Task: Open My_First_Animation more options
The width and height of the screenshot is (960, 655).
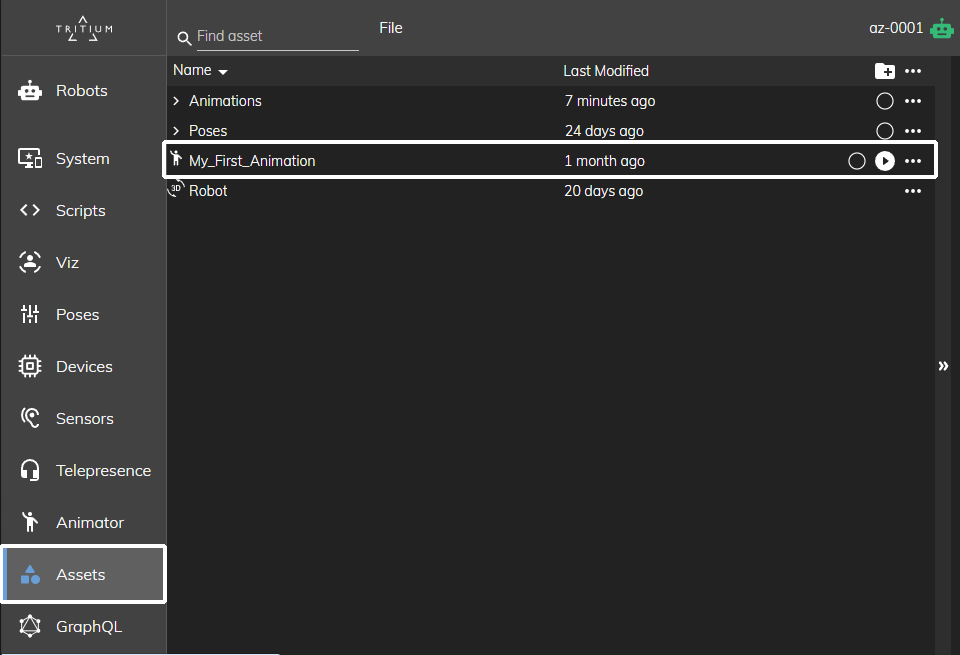Action: (913, 161)
